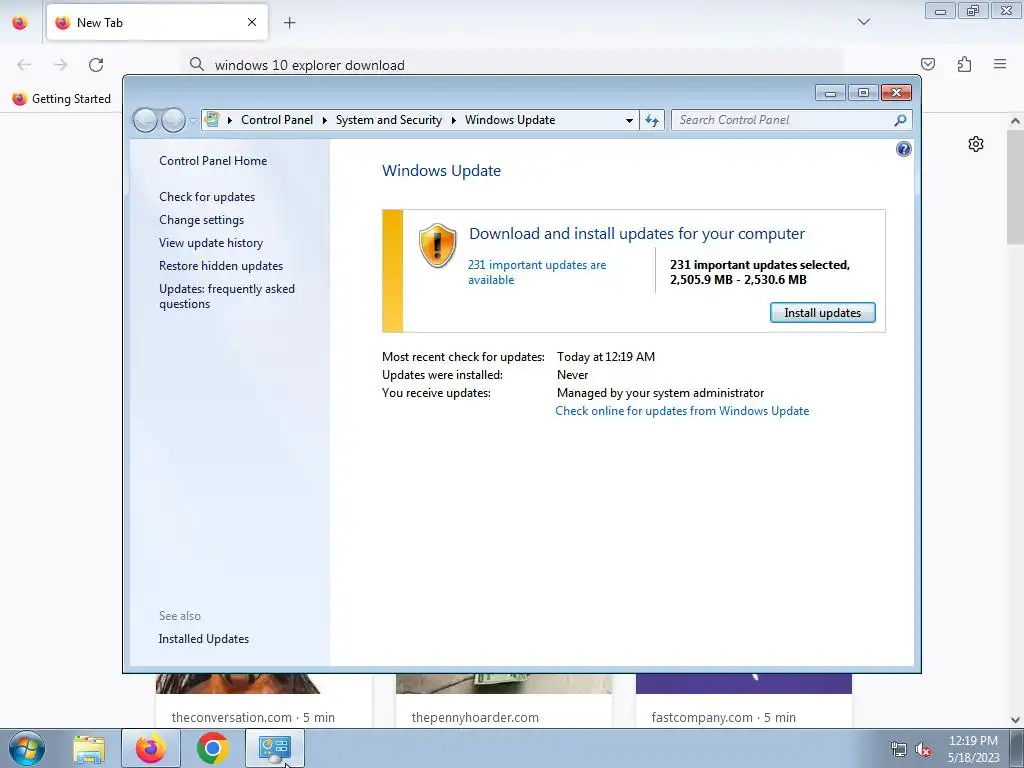
Task: Open Control Panel Home link
Action: 213,161
